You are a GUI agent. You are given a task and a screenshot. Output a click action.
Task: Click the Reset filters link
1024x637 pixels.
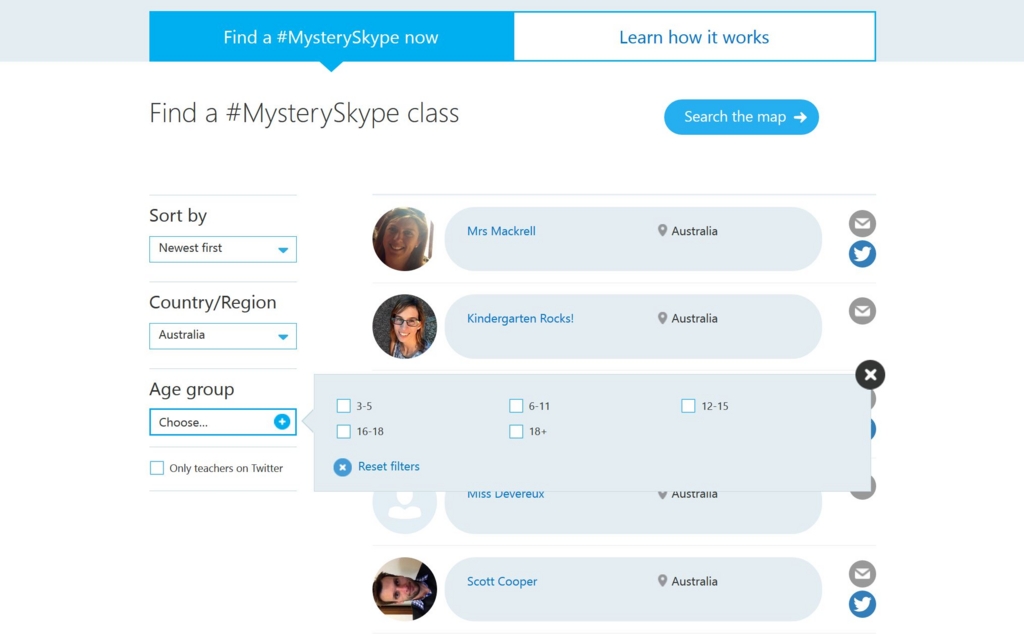389,466
